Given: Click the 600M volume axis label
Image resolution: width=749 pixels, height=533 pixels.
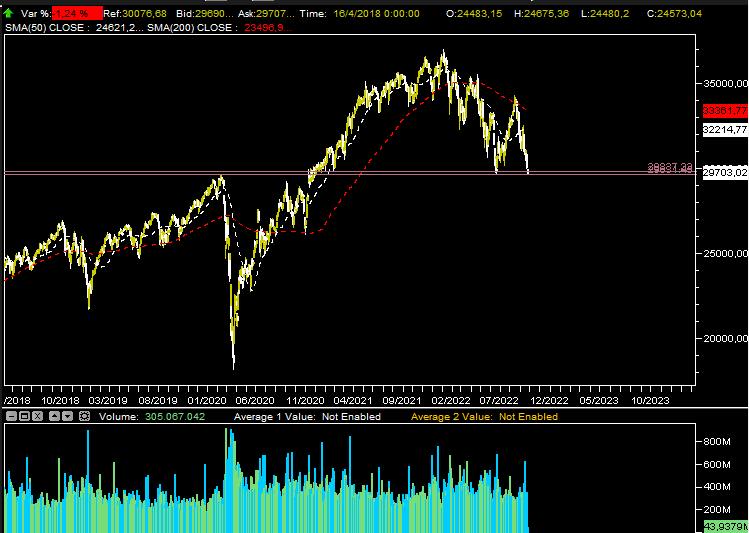Looking at the screenshot, I should coord(717,464).
